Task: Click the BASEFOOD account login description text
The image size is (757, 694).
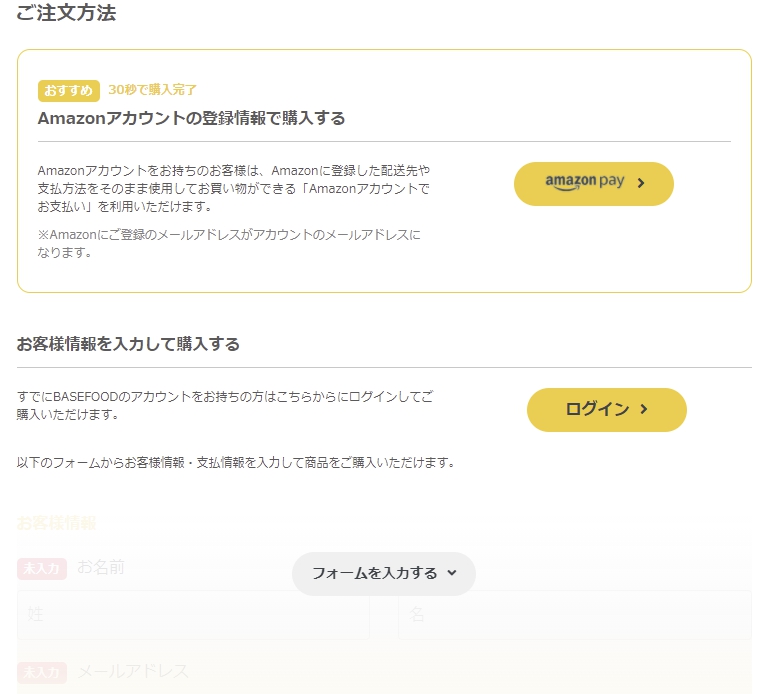Action: click(x=225, y=405)
